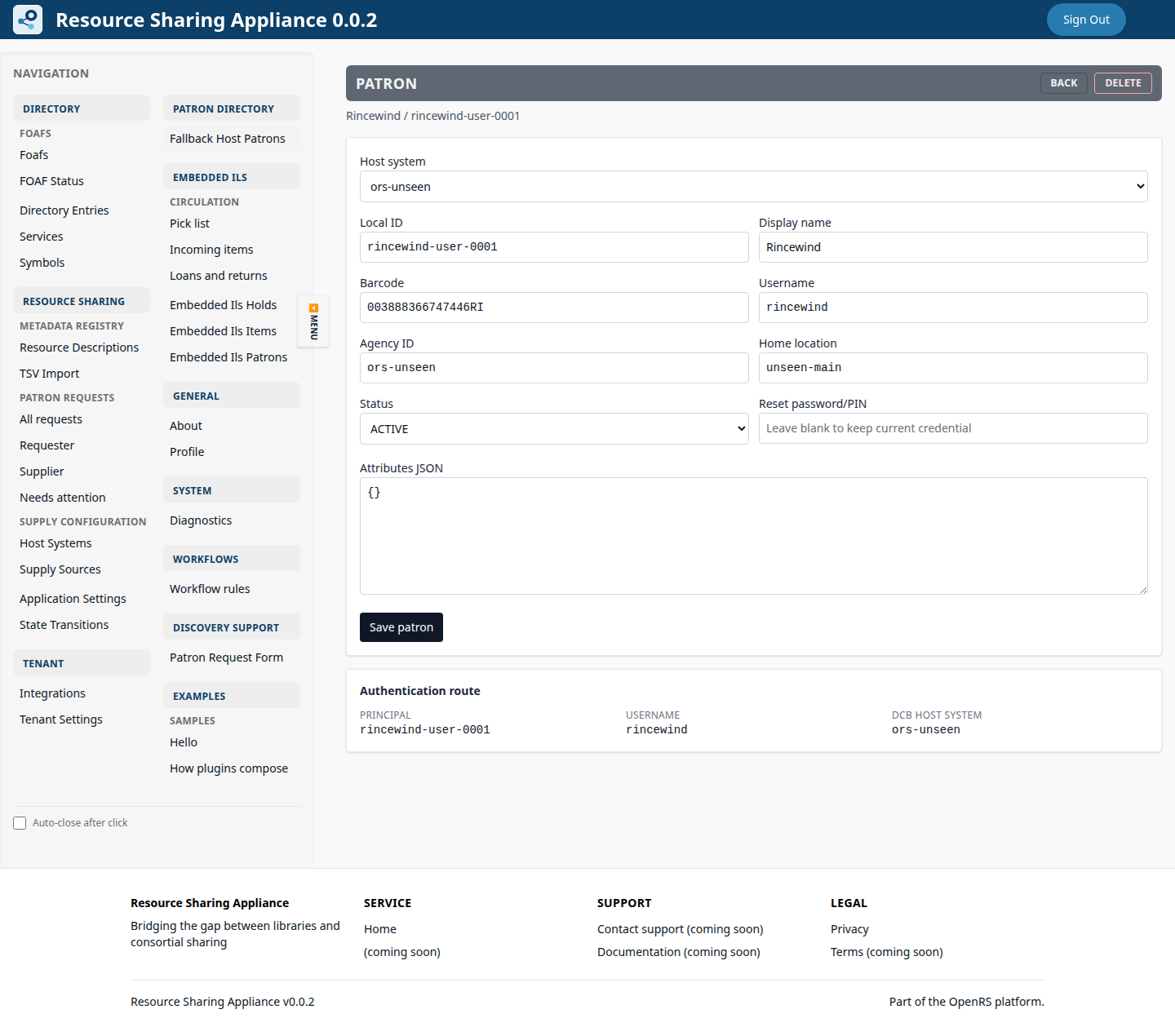Image resolution: width=1175 pixels, height=1036 pixels.
Task: Open All requests link
Action: 51,419
